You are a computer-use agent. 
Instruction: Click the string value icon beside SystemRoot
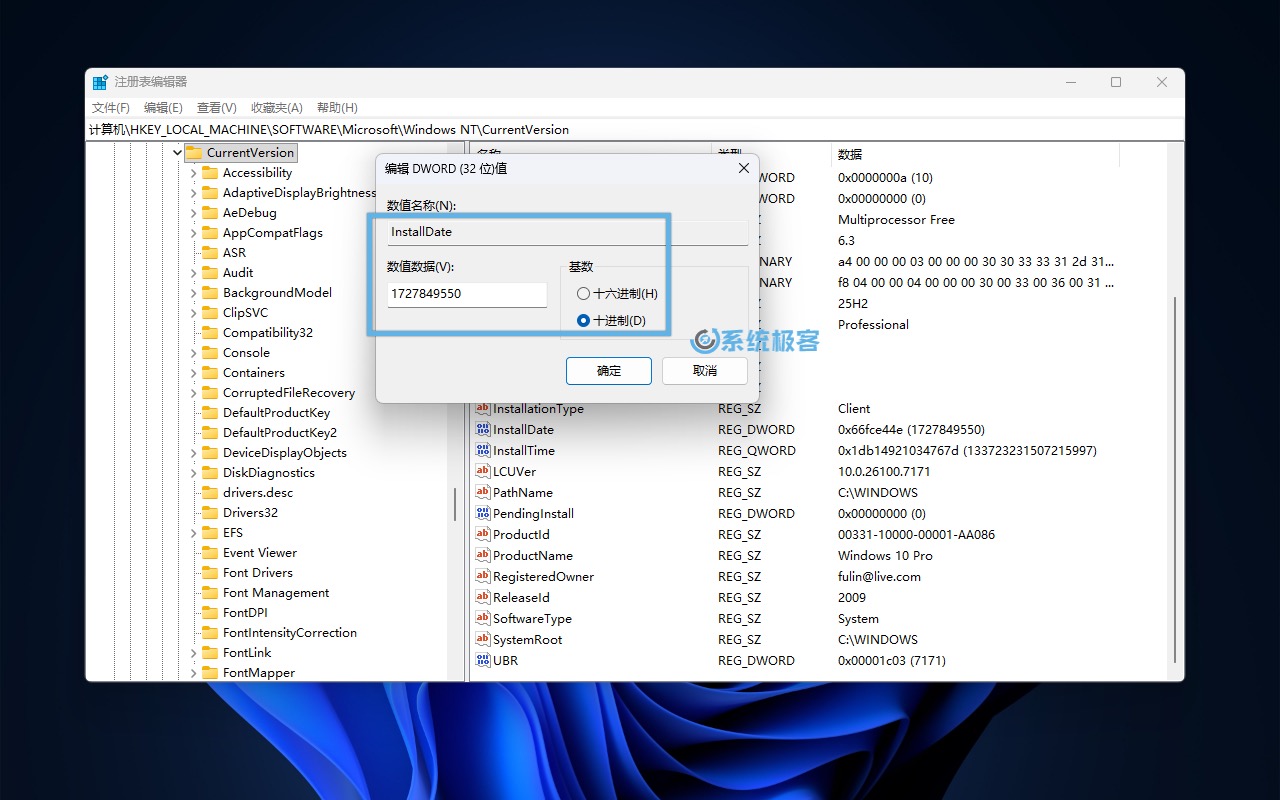click(481, 639)
